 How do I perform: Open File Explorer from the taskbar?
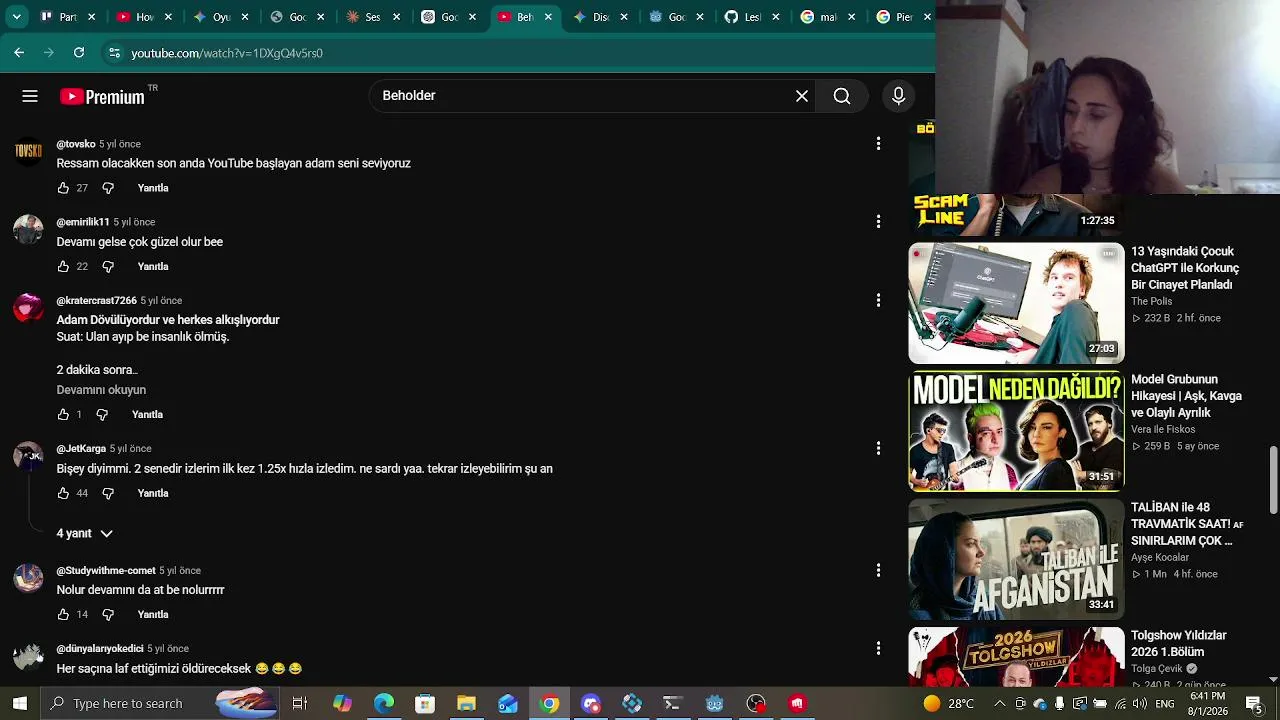[466, 703]
